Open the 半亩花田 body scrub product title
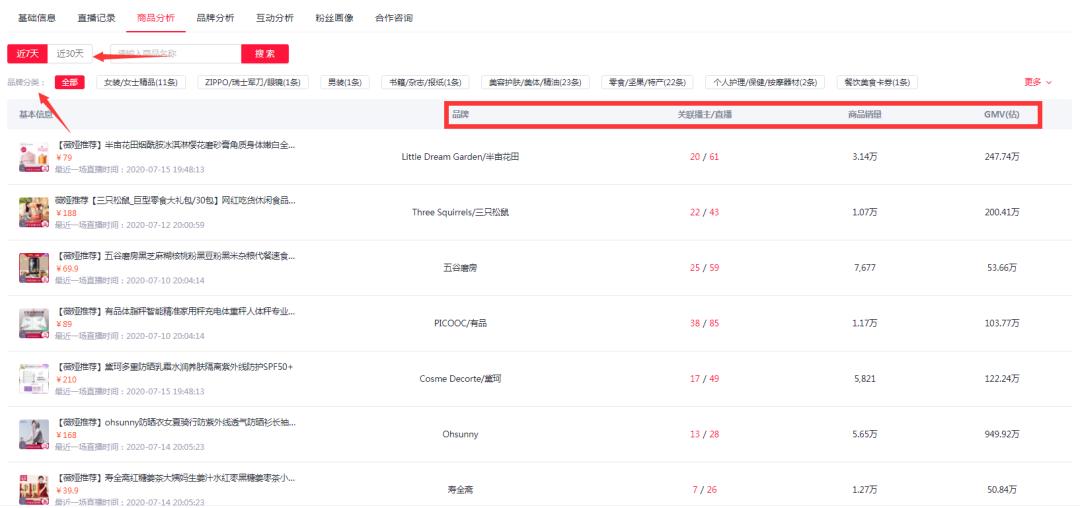Screen dimensions: 1080x508 pyautogui.click(x=175, y=145)
